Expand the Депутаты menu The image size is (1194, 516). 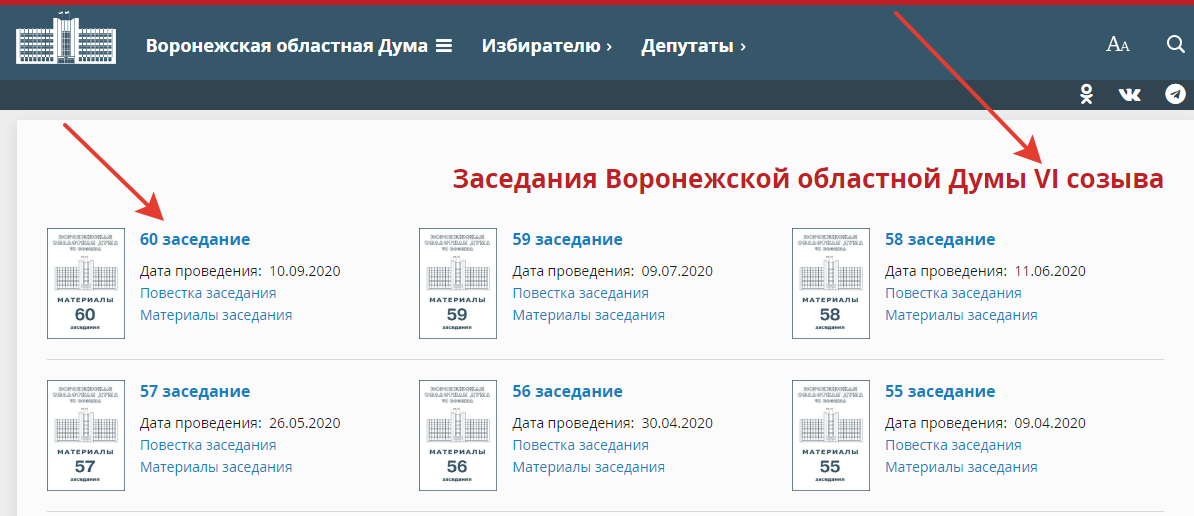[693, 46]
